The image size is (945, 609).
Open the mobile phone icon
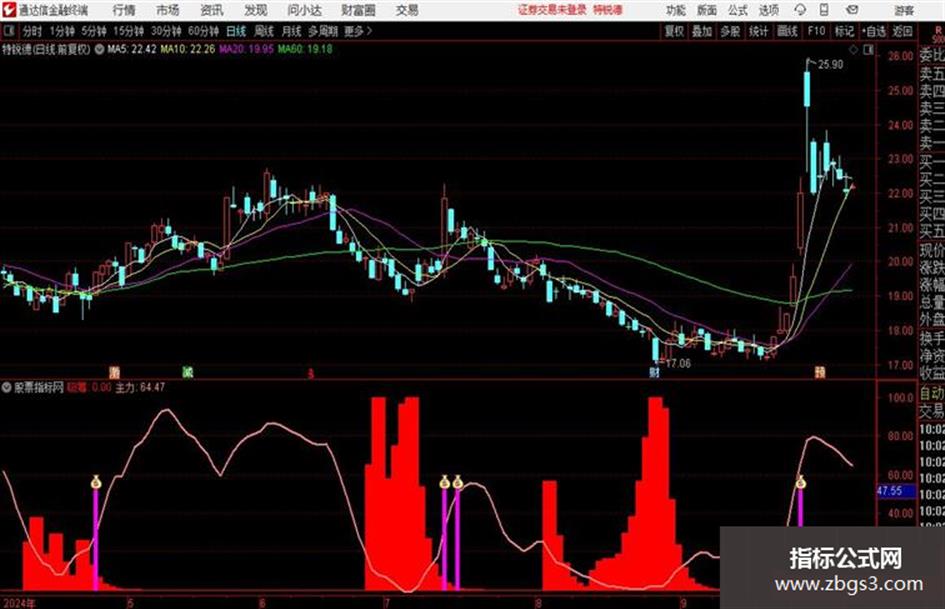tap(824, 10)
